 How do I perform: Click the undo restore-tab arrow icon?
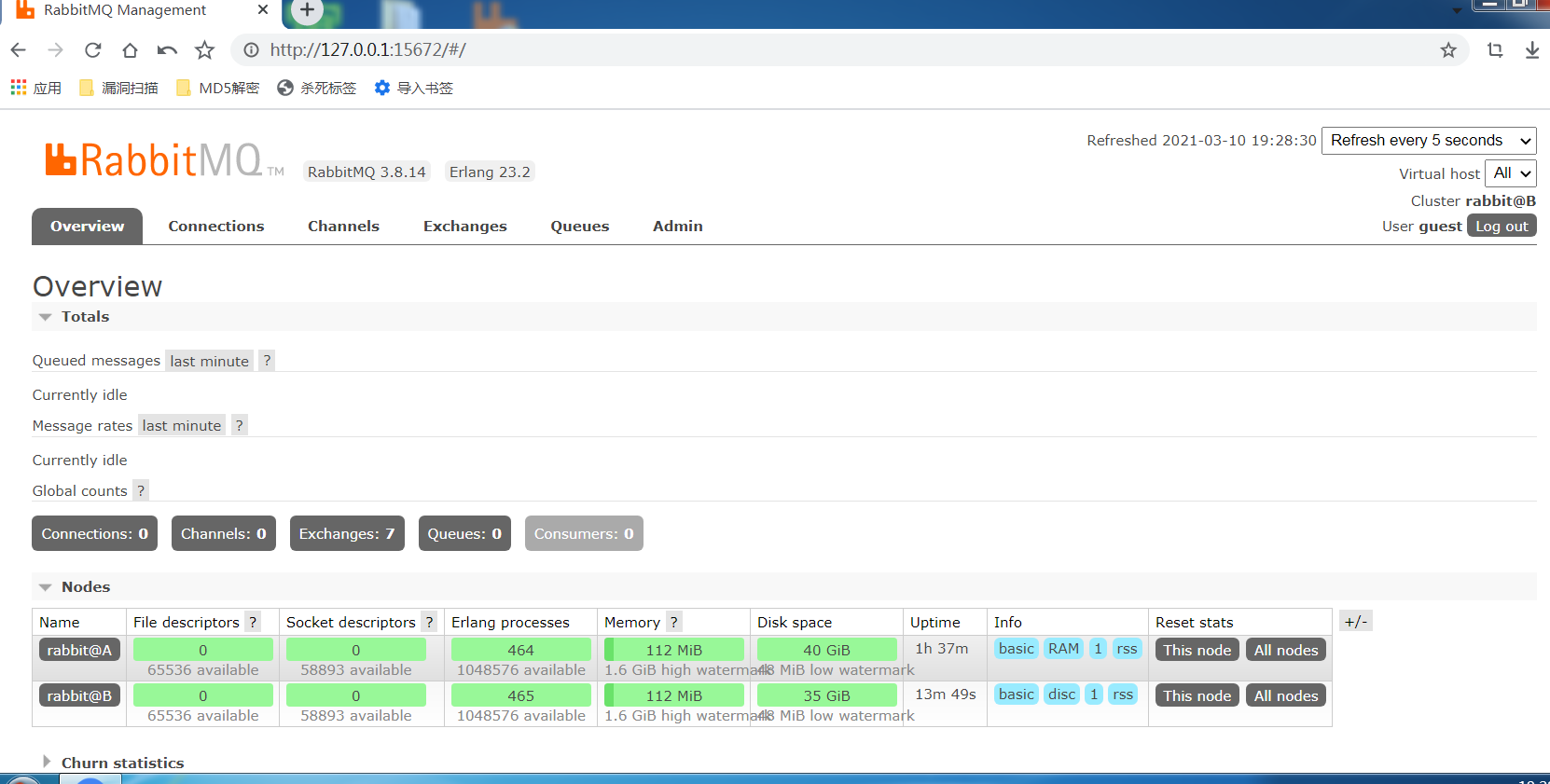click(167, 50)
